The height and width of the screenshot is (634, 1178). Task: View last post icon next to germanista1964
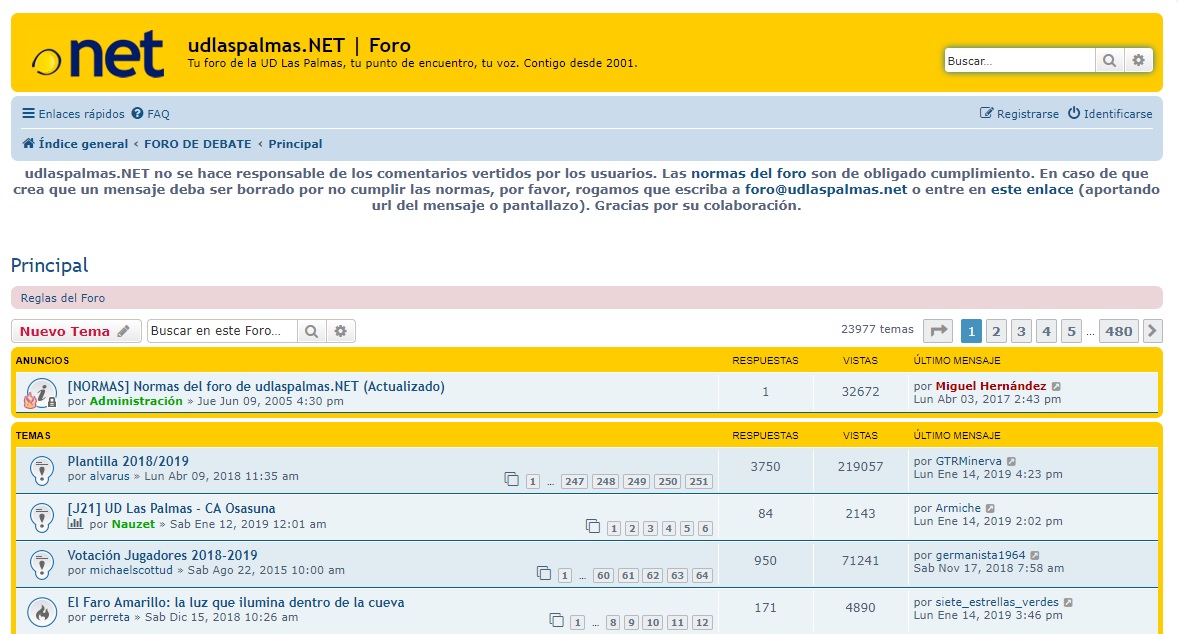click(1035, 556)
